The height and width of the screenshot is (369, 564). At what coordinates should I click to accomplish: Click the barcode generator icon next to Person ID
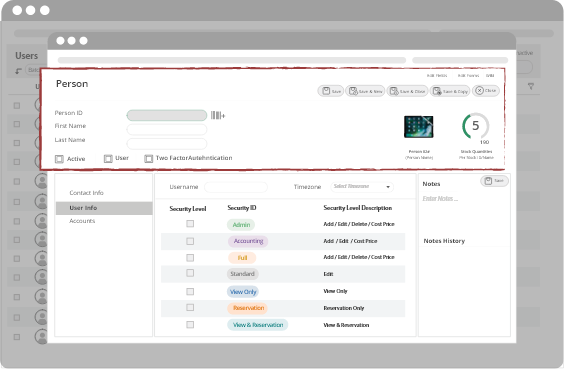218,115
